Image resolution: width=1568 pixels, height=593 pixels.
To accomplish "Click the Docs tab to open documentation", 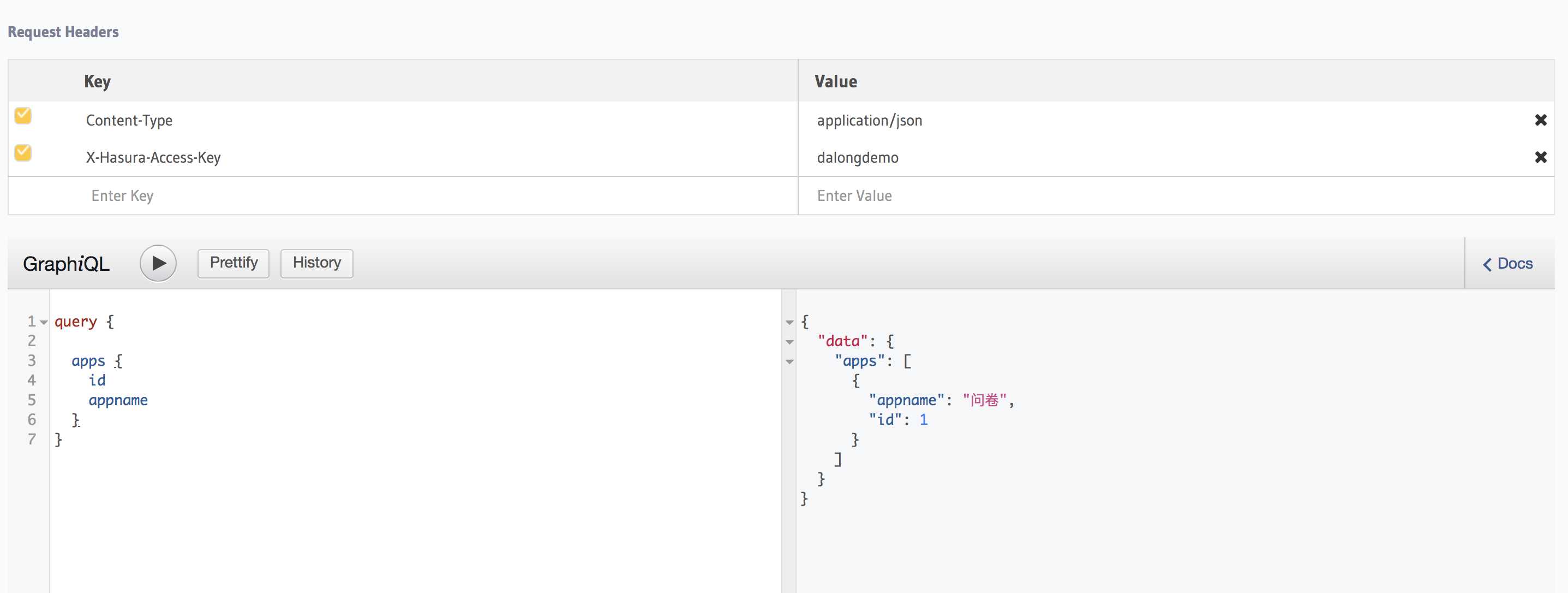I will 1509,263.
